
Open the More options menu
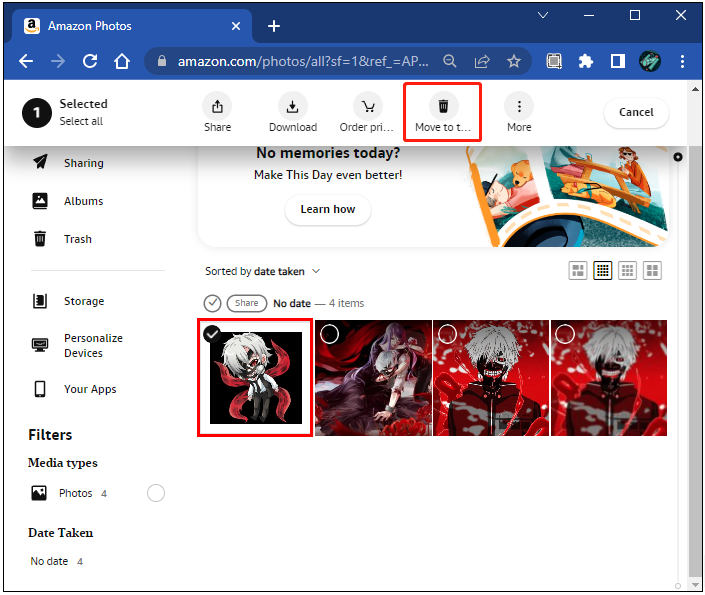[518, 106]
